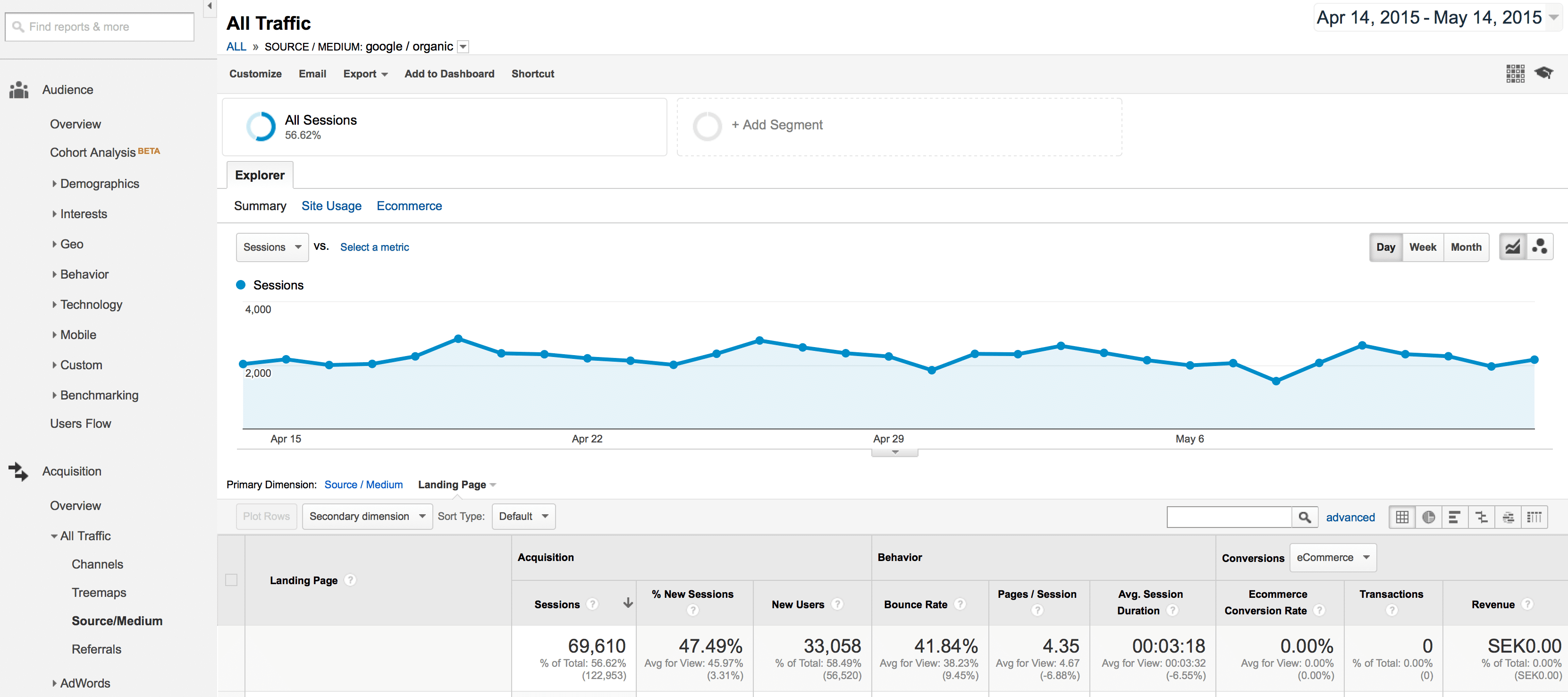Open the Landing Page dimension dropdown
The image size is (1568, 697).
[457, 484]
